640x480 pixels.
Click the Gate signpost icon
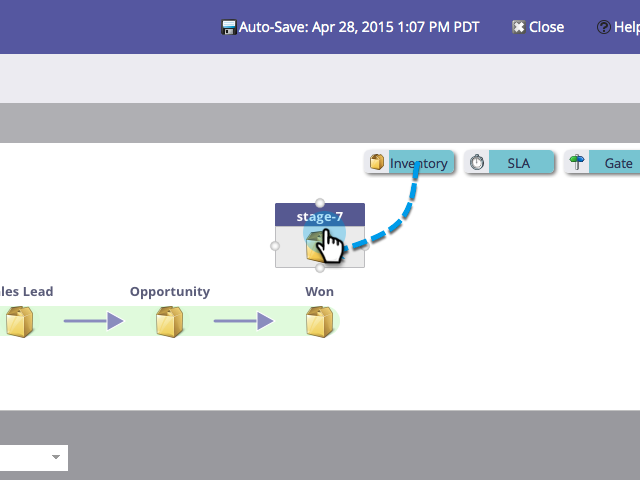pyautogui.click(x=577, y=162)
